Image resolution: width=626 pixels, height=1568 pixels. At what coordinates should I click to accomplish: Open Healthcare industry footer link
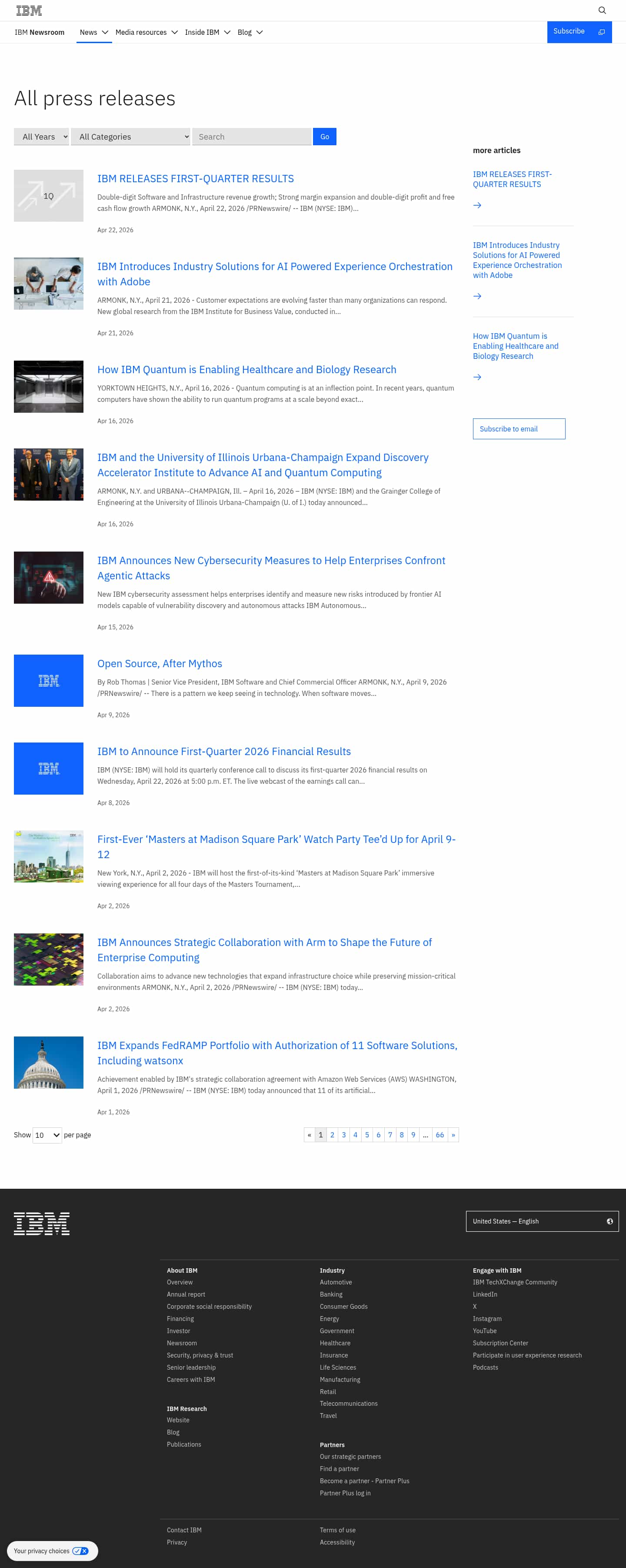pyautogui.click(x=335, y=1343)
